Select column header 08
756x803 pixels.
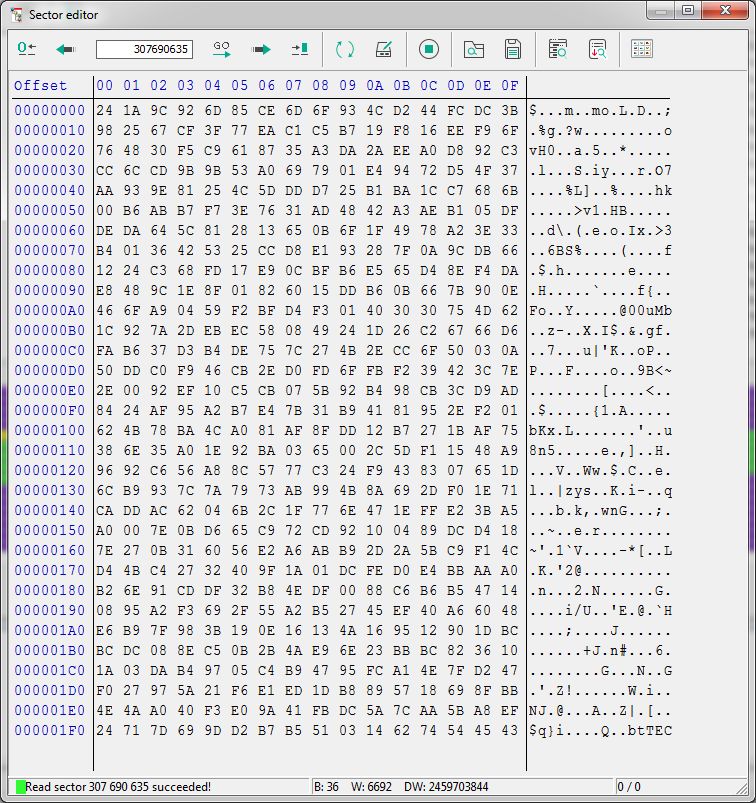coord(321,86)
